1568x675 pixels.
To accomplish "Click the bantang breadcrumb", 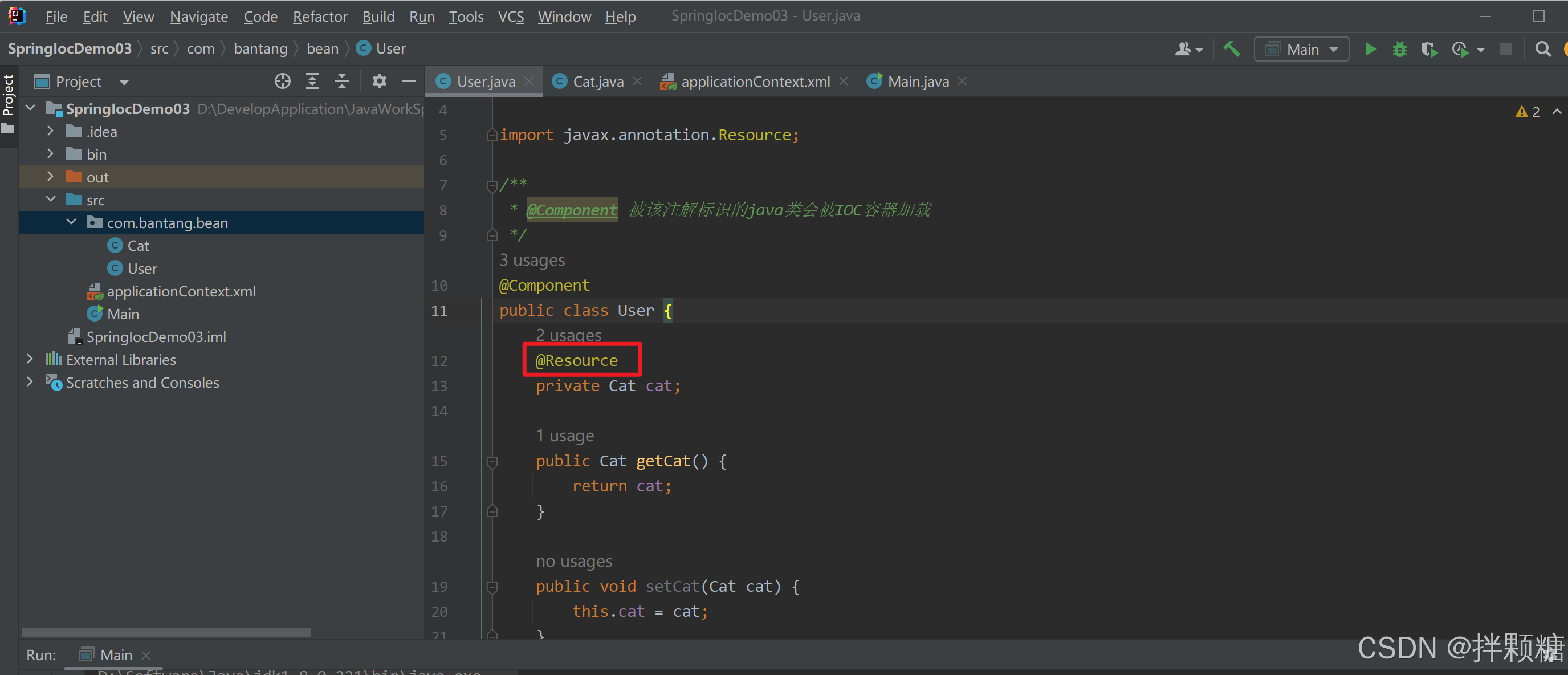I will point(260,48).
